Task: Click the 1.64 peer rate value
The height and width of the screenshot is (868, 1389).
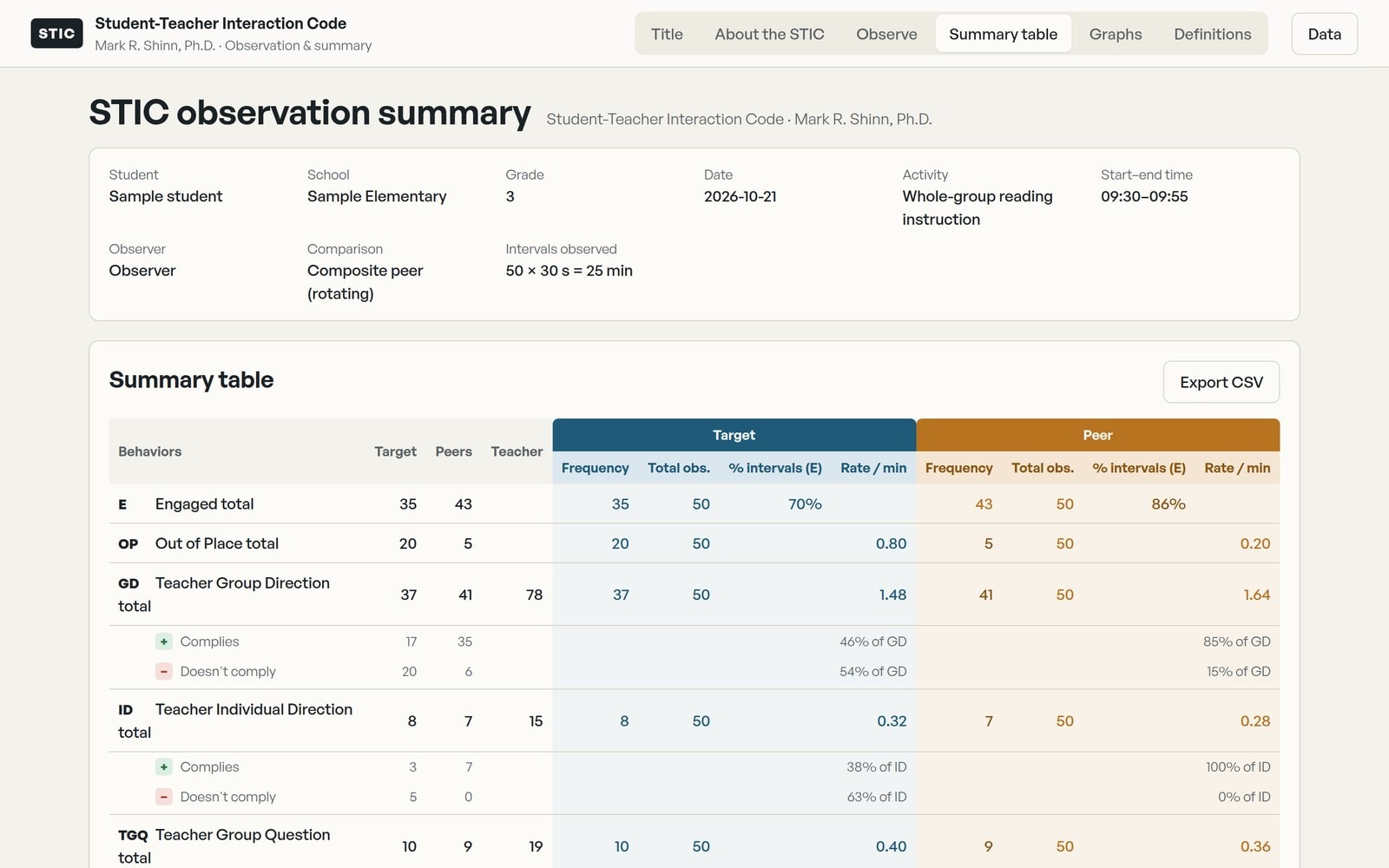Action: (1256, 595)
